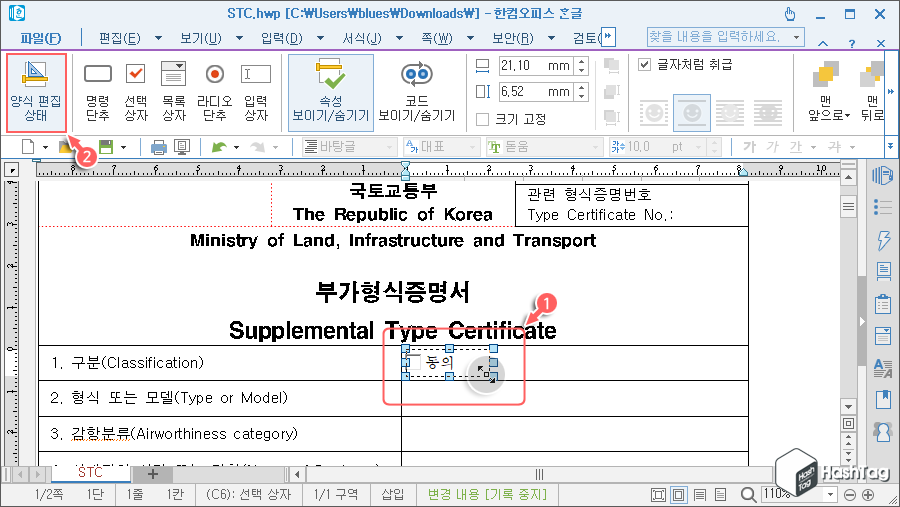Click 맨 뒤로 send to back icon

pos(871,75)
